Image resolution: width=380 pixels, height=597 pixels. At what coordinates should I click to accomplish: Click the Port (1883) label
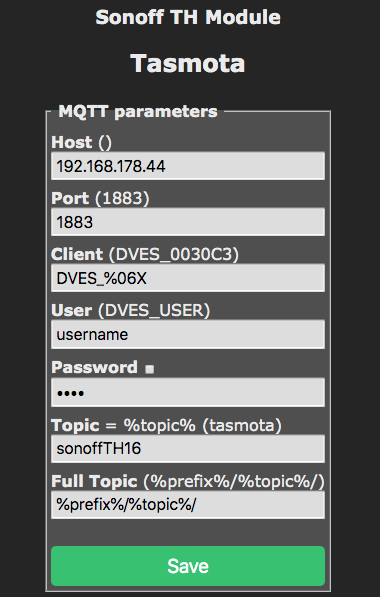coord(100,198)
